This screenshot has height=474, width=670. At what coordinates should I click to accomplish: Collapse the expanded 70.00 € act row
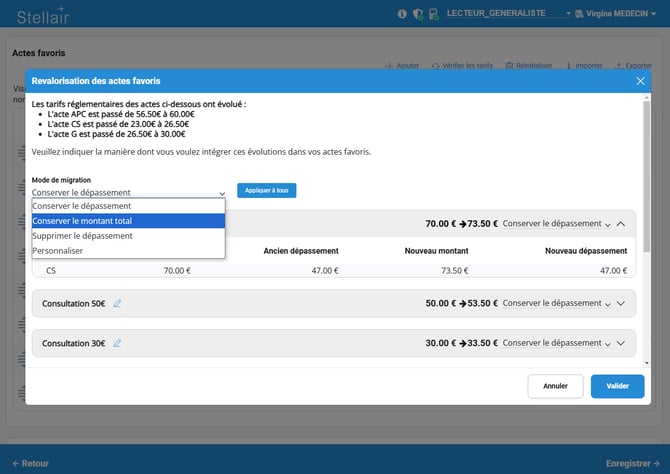[x=621, y=224]
